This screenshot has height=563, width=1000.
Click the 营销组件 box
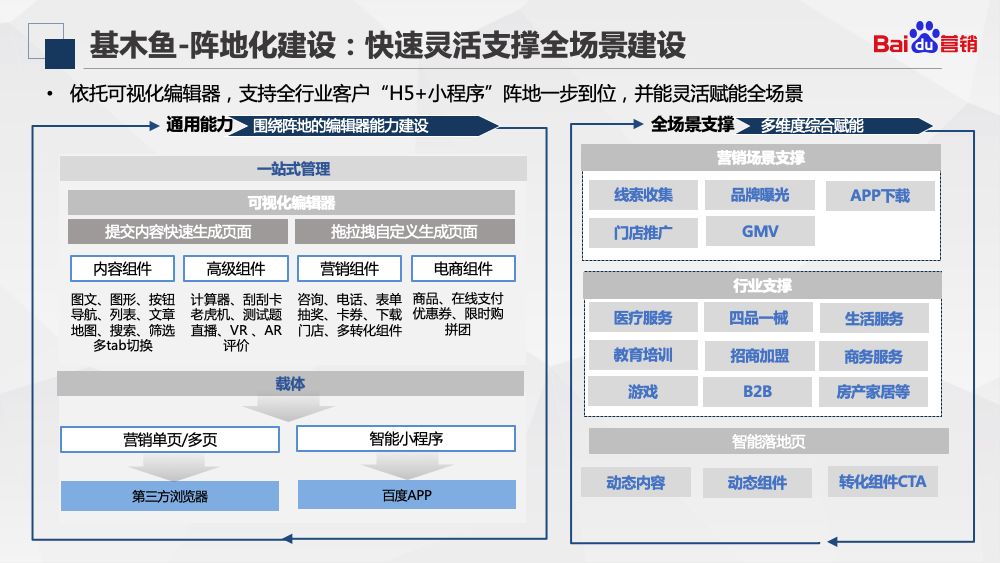coord(349,269)
